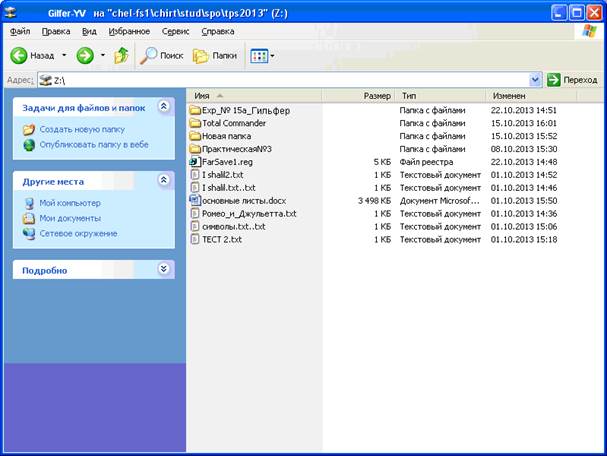Go back with the green Назад arrow
The height and width of the screenshot is (456, 607).
tap(18, 56)
